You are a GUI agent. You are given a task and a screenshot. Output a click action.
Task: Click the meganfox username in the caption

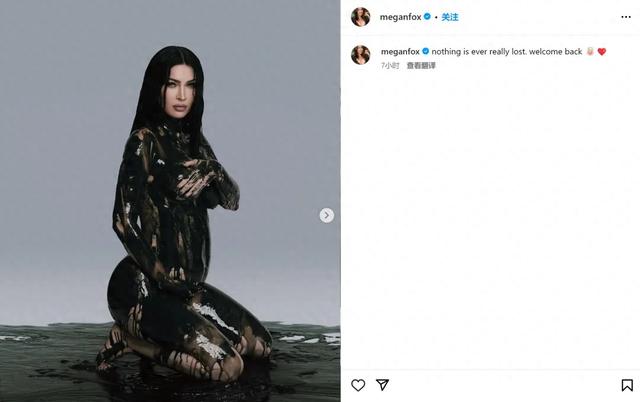pos(400,51)
